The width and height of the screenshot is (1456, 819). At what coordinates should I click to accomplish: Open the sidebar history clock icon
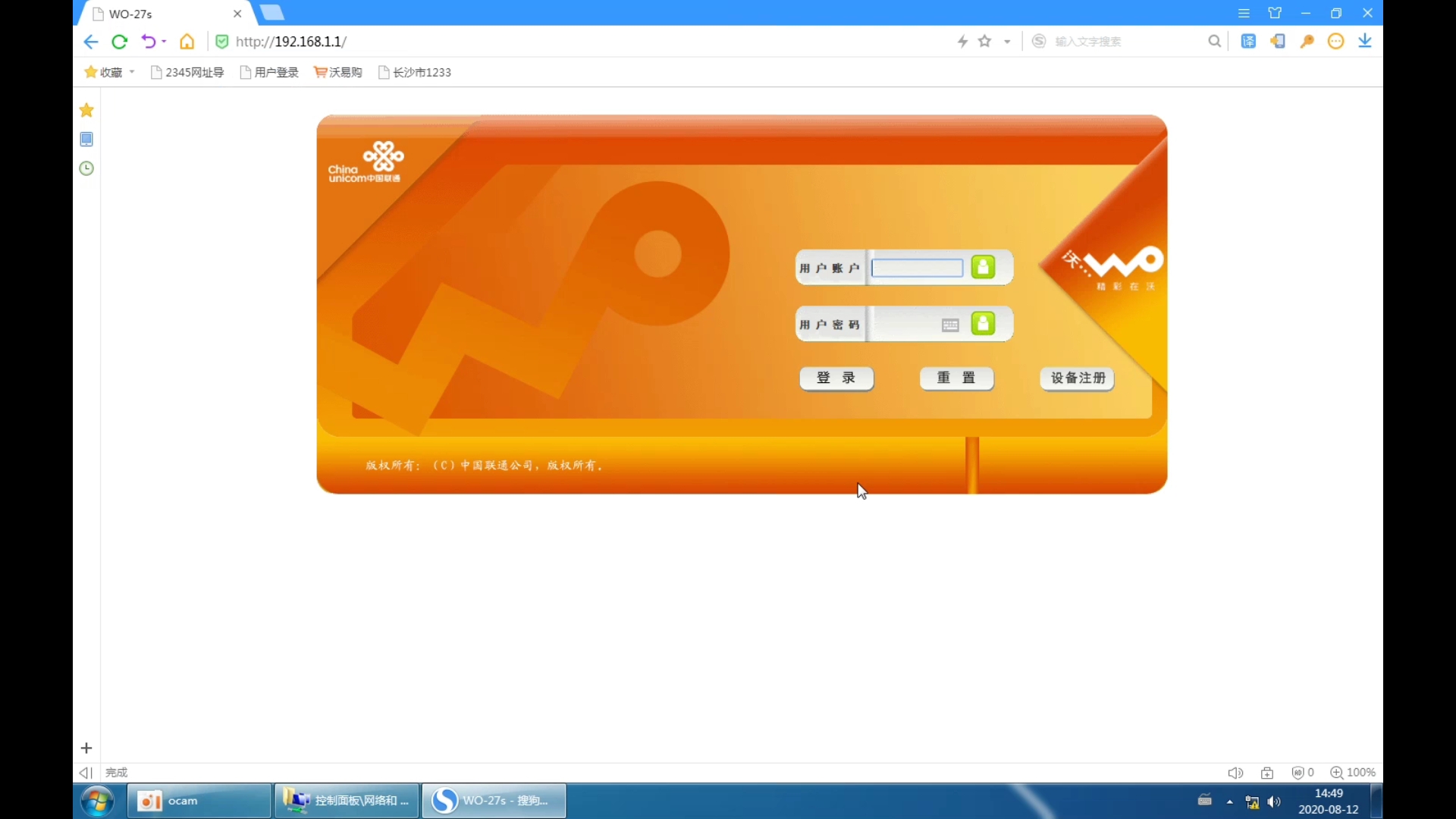pos(86,168)
